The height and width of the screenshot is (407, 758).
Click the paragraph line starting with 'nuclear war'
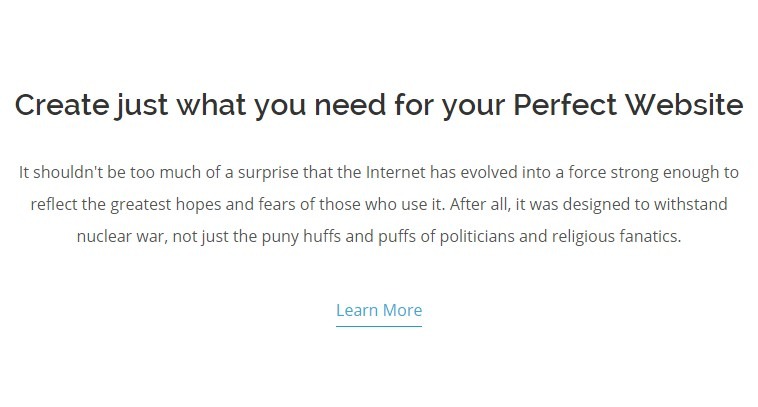click(379, 236)
